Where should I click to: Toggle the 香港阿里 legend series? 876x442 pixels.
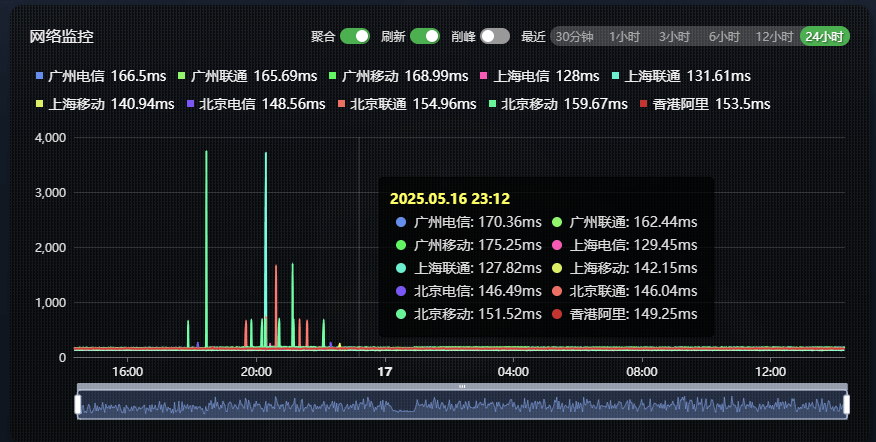click(x=705, y=104)
